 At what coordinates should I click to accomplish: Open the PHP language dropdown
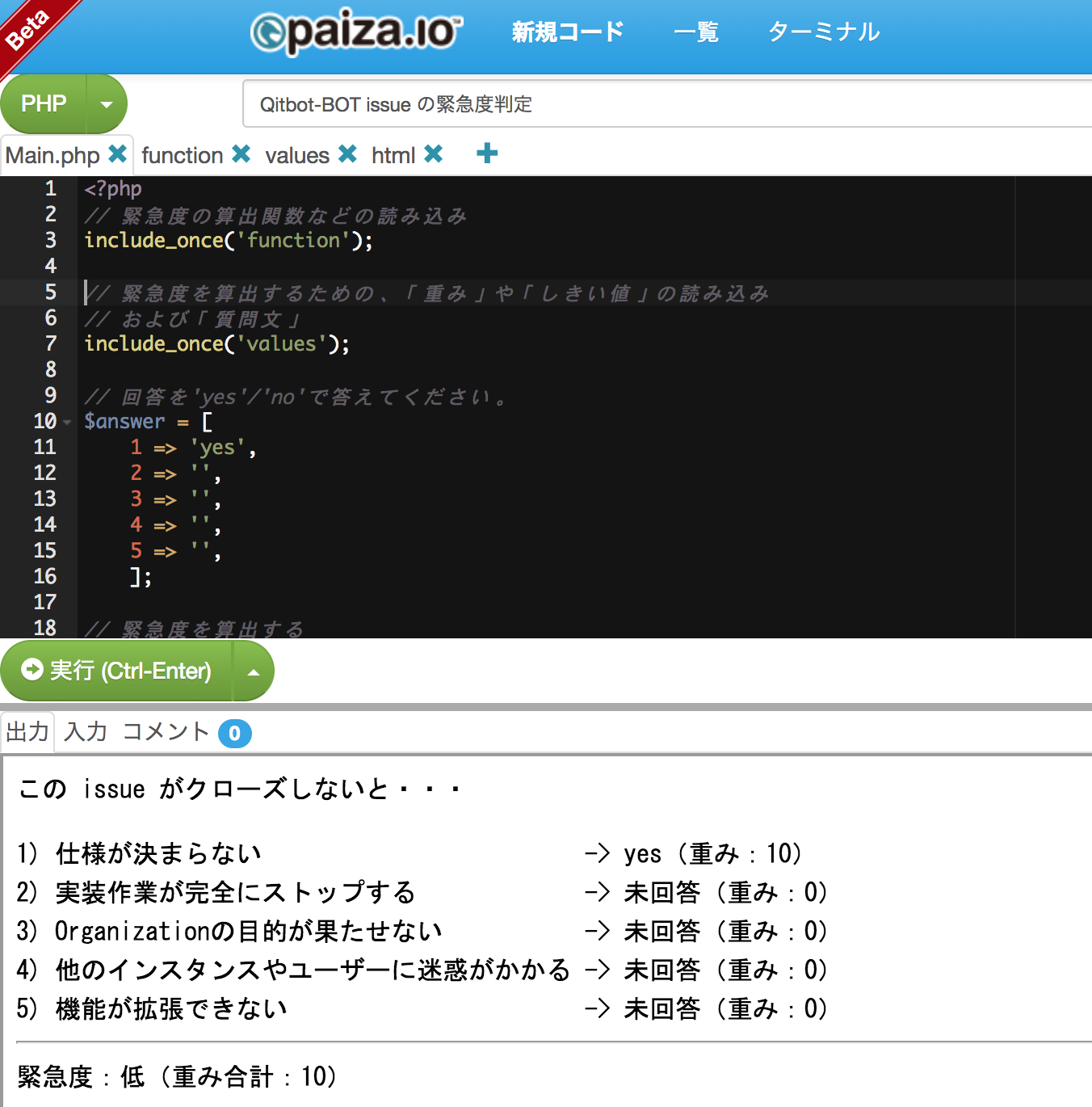coord(107,103)
